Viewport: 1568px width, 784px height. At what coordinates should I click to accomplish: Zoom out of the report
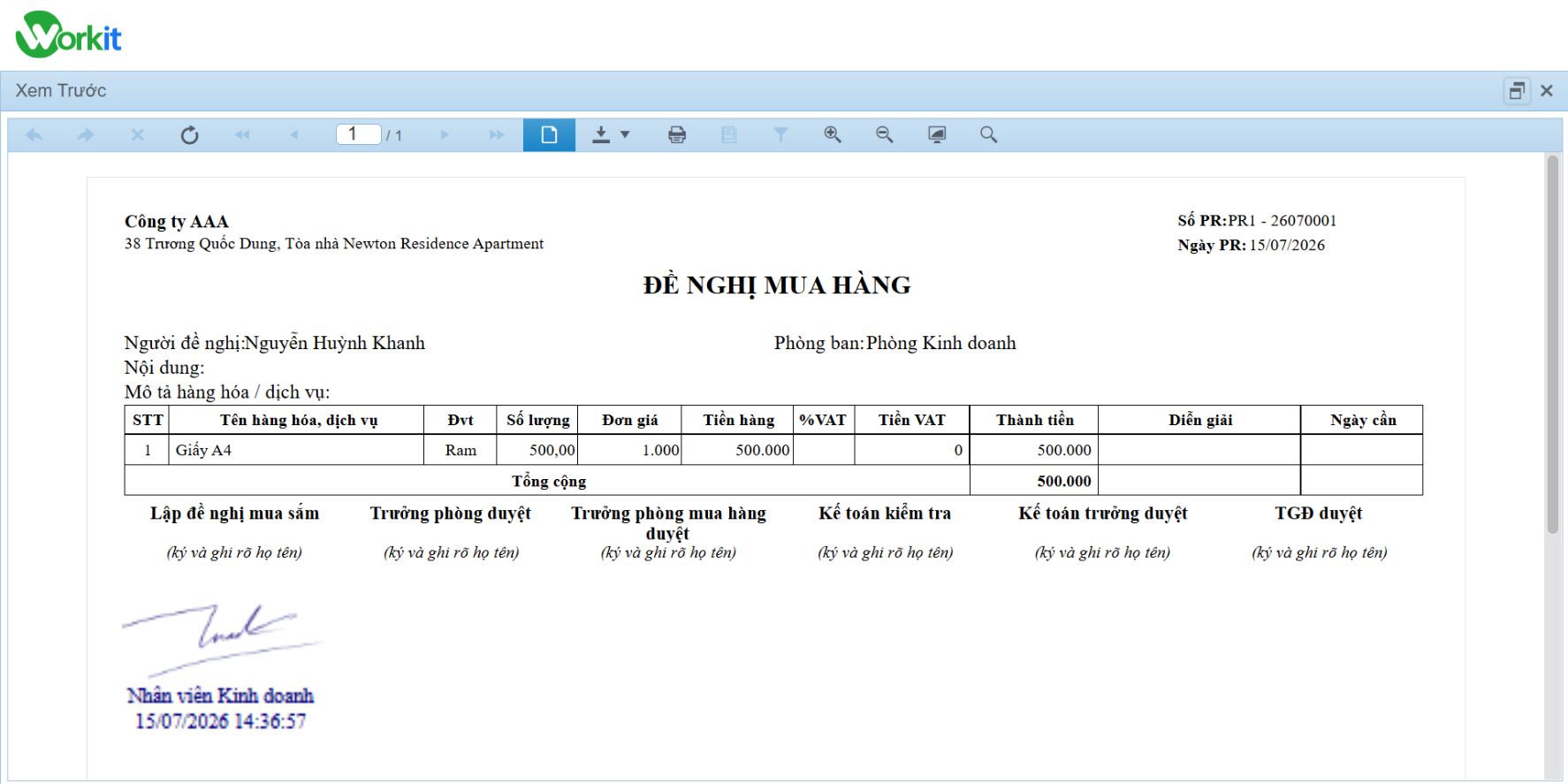(x=885, y=135)
